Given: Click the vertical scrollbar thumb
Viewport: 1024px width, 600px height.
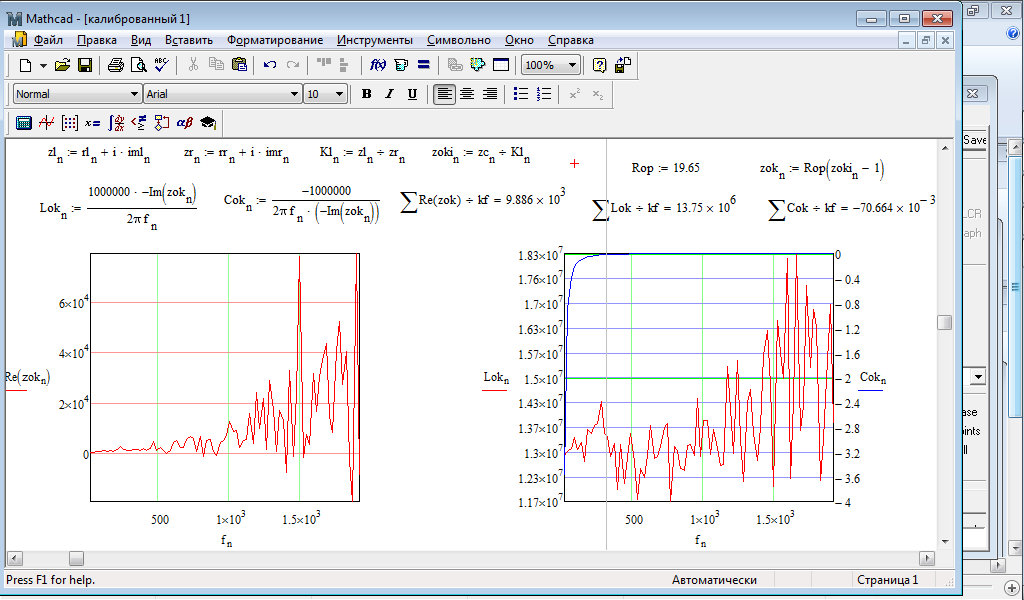Looking at the screenshot, I should (944, 322).
